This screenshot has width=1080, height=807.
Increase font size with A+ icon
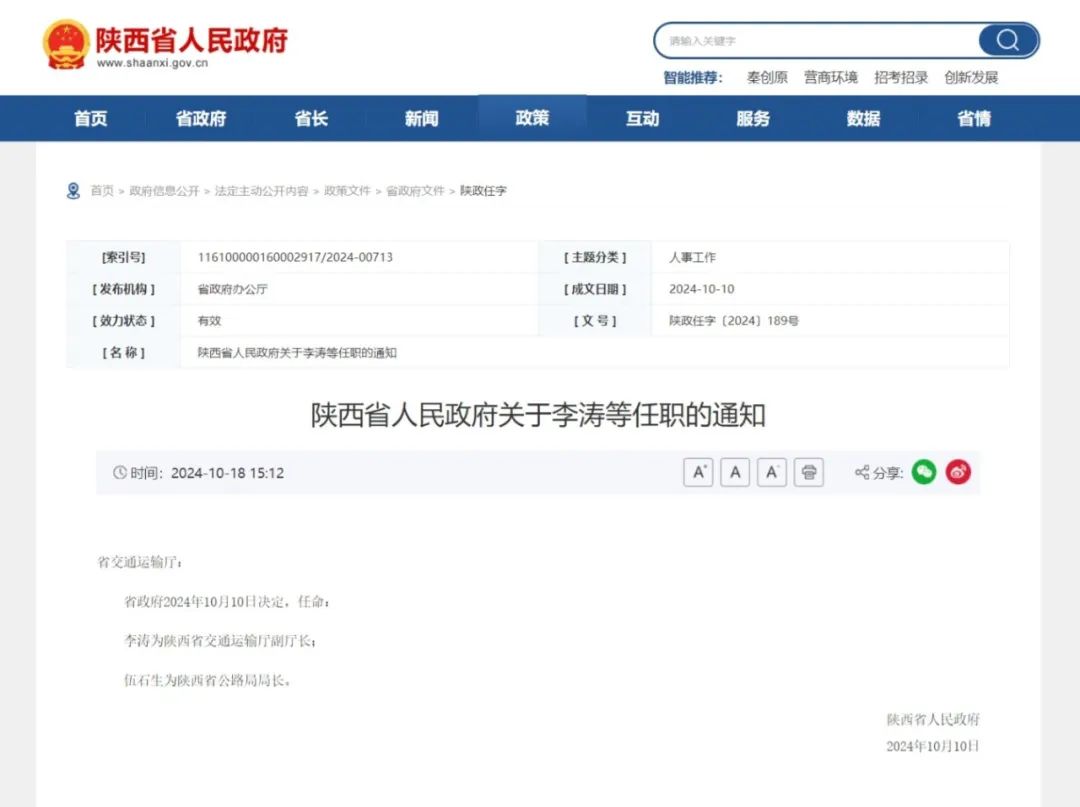(x=698, y=472)
